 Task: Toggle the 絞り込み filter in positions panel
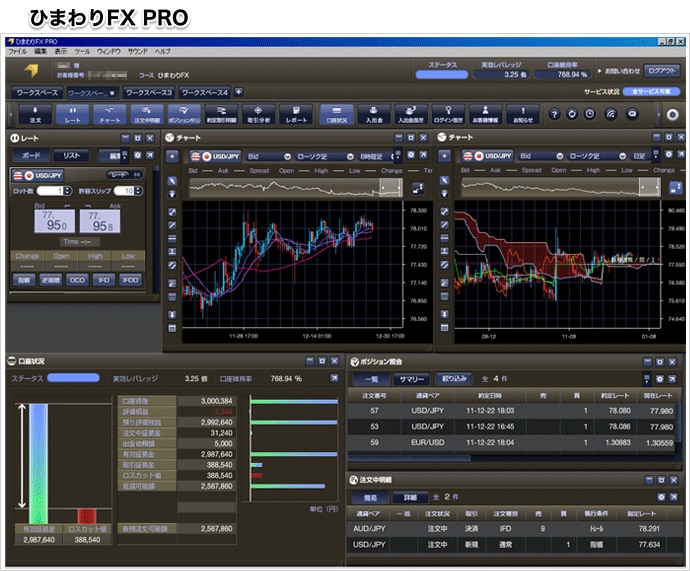pyautogui.click(x=454, y=378)
